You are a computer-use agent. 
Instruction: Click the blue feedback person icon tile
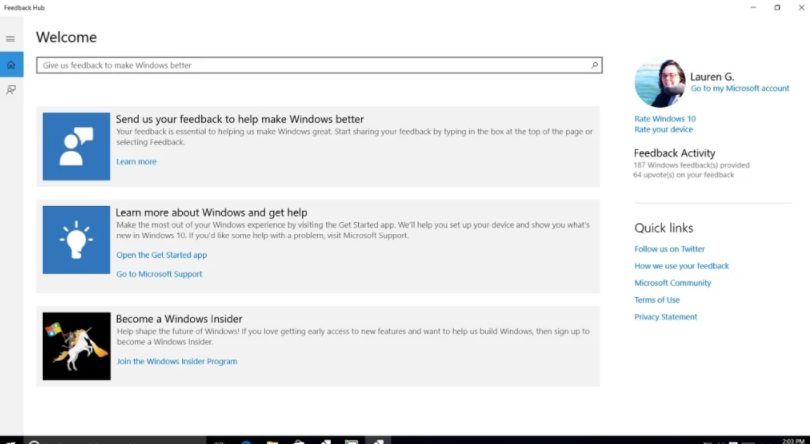pyautogui.click(x=76, y=146)
